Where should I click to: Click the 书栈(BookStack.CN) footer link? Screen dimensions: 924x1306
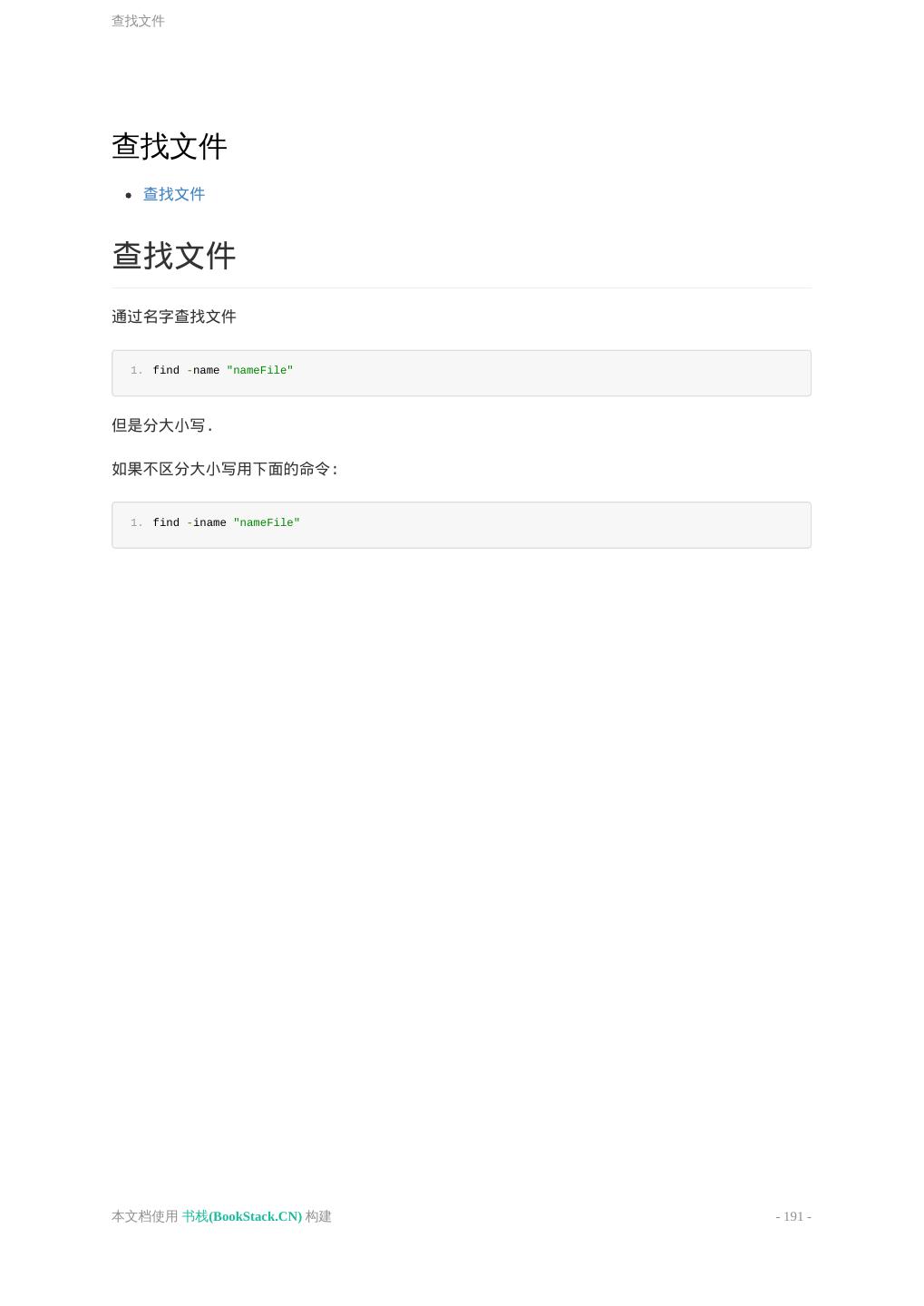click(x=242, y=1216)
